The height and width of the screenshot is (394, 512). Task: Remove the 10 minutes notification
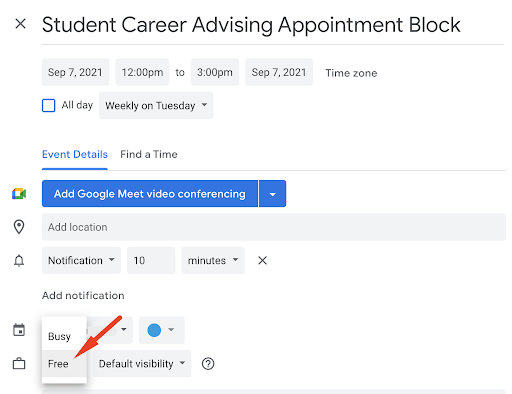pyautogui.click(x=263, y=260)
